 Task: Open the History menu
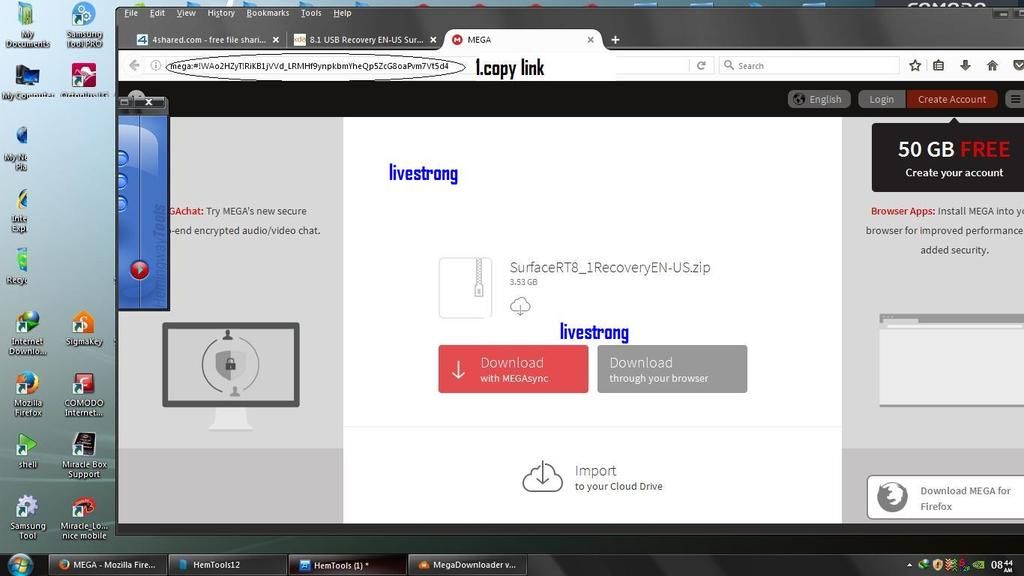pos(220,13)
